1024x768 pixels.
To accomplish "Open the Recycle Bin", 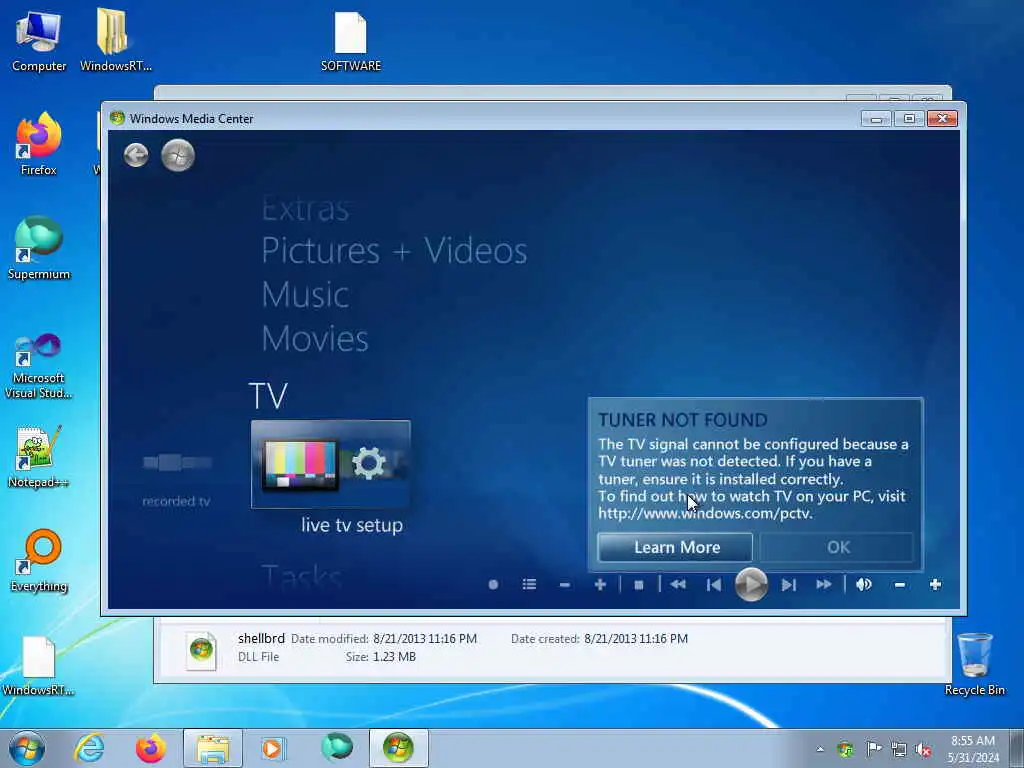I will (x=974, y=664).
